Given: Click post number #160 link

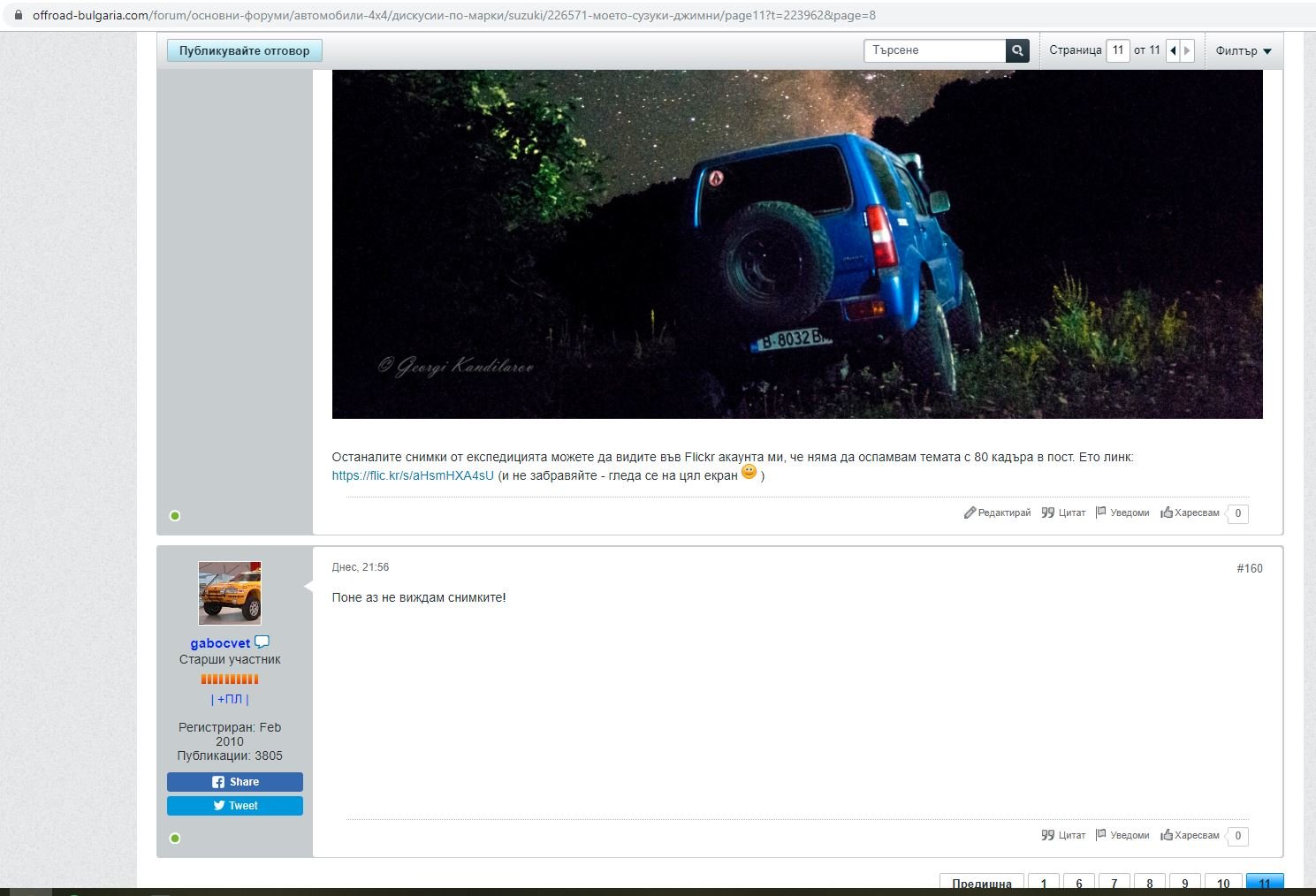Looking at the screenshot, I should [x=1250, y=568].
